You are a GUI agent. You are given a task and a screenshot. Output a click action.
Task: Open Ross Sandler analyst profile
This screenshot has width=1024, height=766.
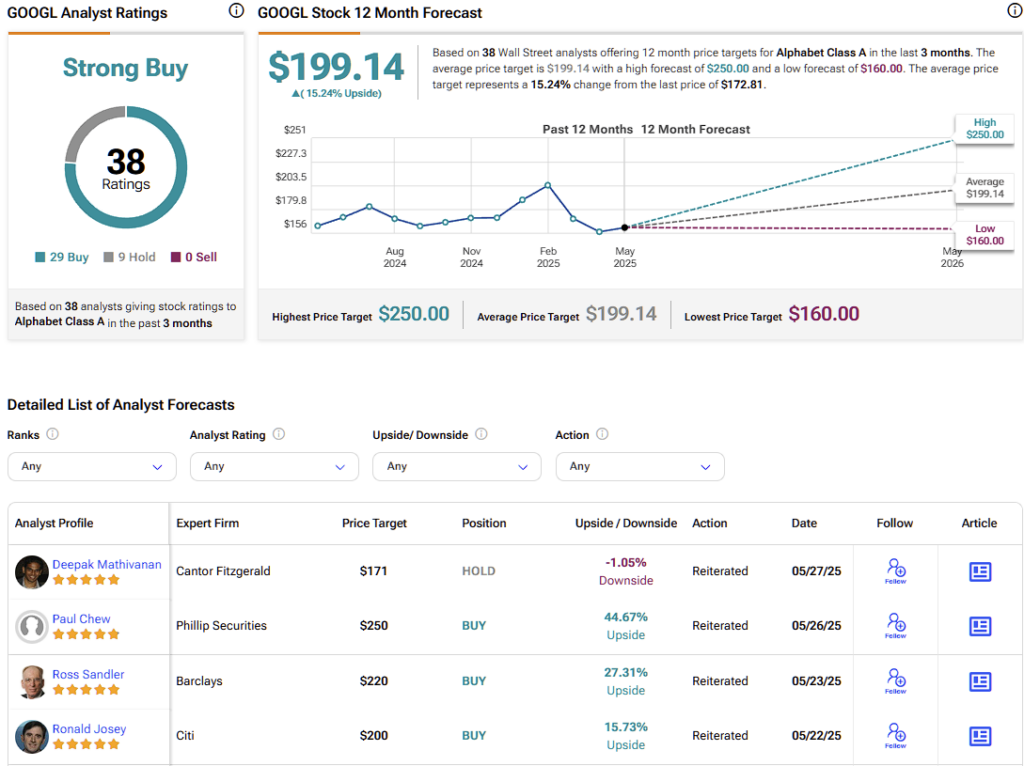point(88,674)
